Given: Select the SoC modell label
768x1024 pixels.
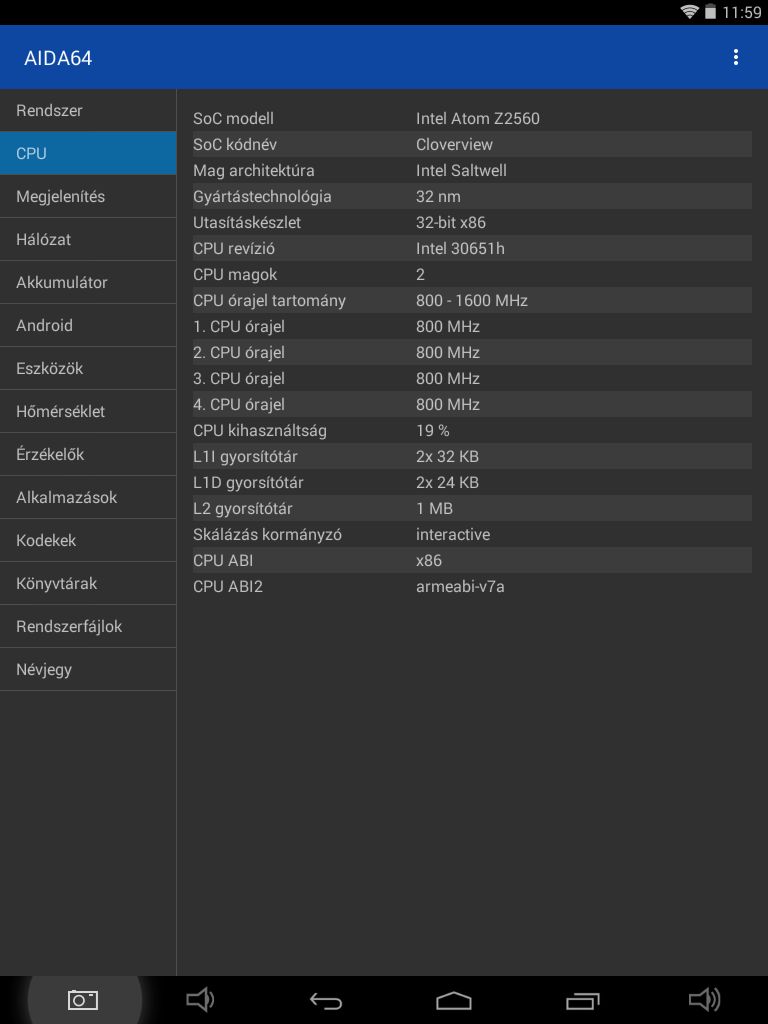Looking at the screenshot, I should tap(233, 118).
